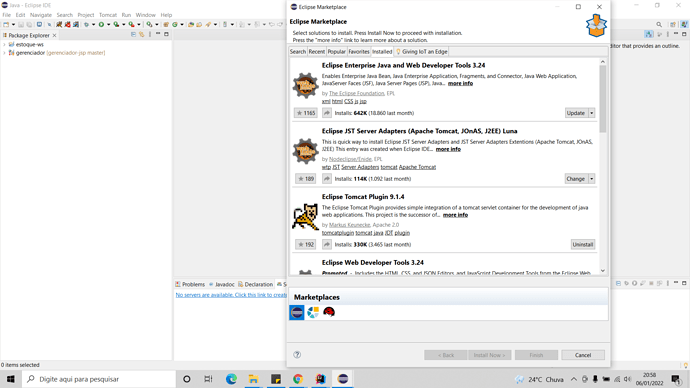Open more info for Tomcat Plugin
Viewport: 690px width, 388px height.
click(455, 215)
